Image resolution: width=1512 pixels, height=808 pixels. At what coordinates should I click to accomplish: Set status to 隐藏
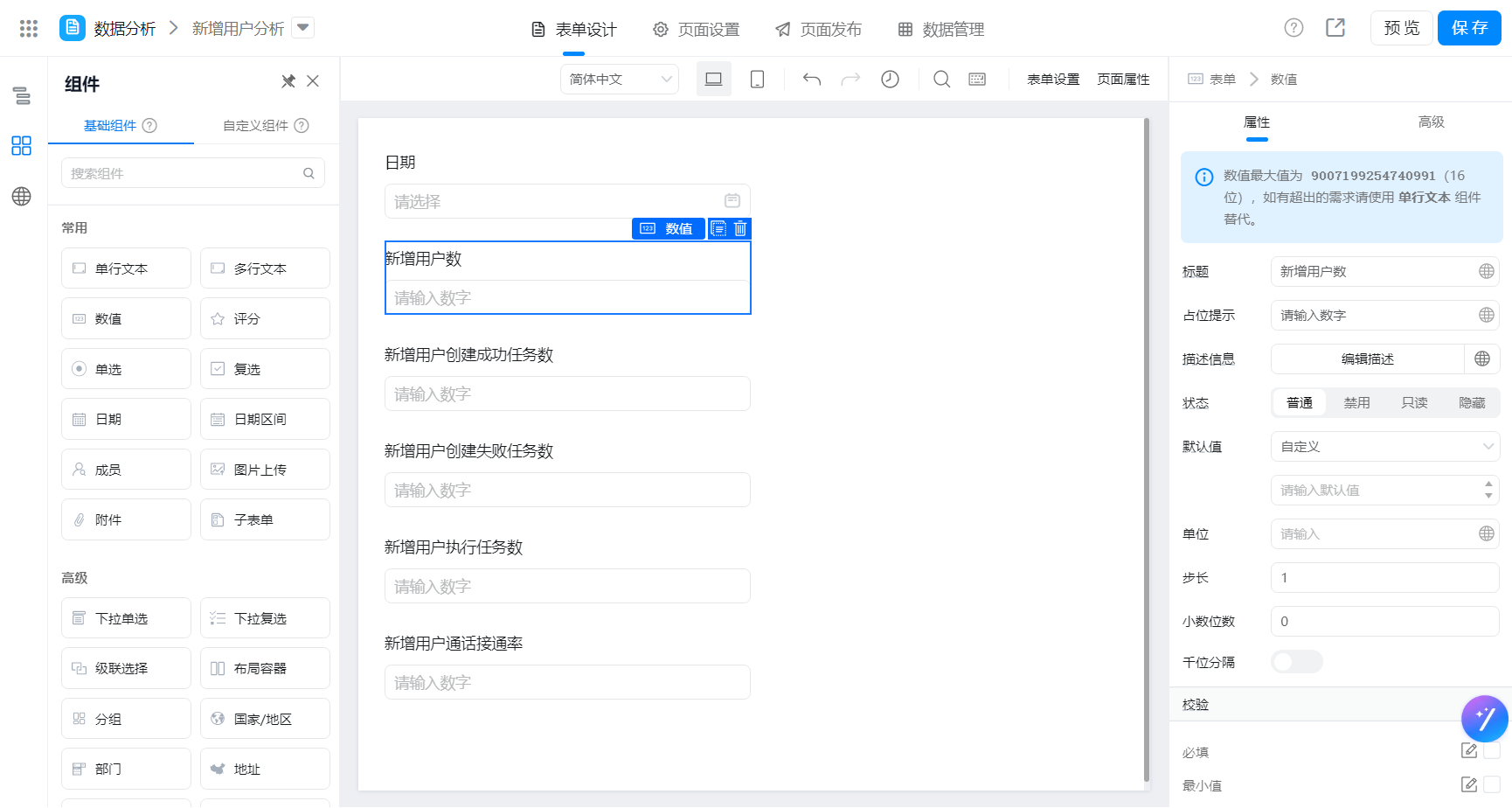pos(1472,402)
